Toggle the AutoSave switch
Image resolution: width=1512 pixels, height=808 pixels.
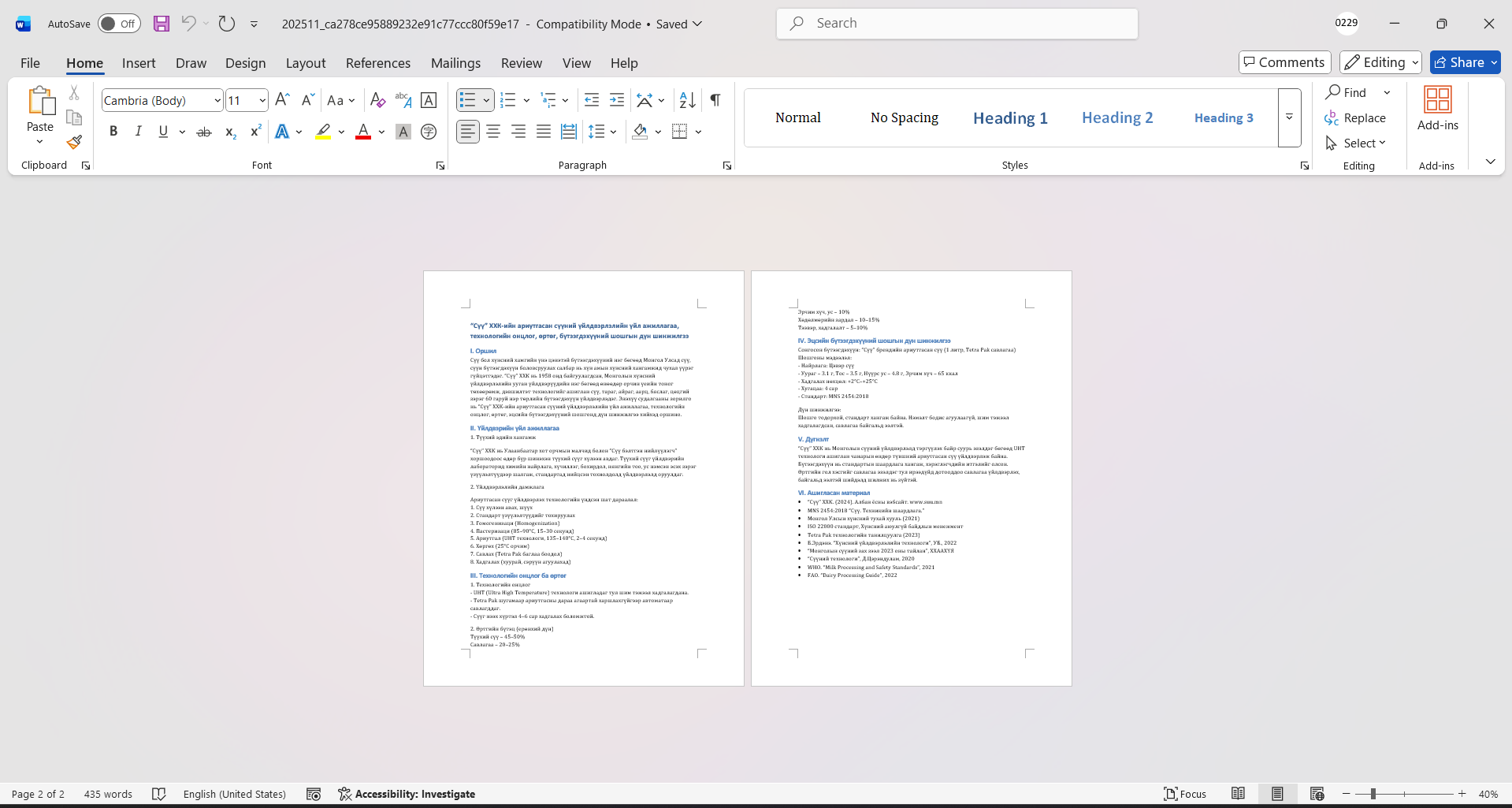(x=119, y=24)
